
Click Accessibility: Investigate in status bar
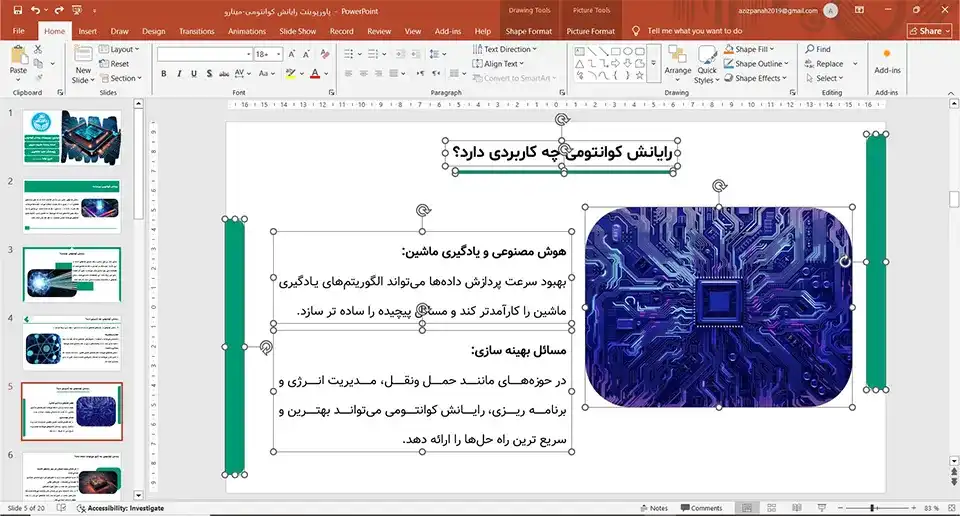point(120,508)
